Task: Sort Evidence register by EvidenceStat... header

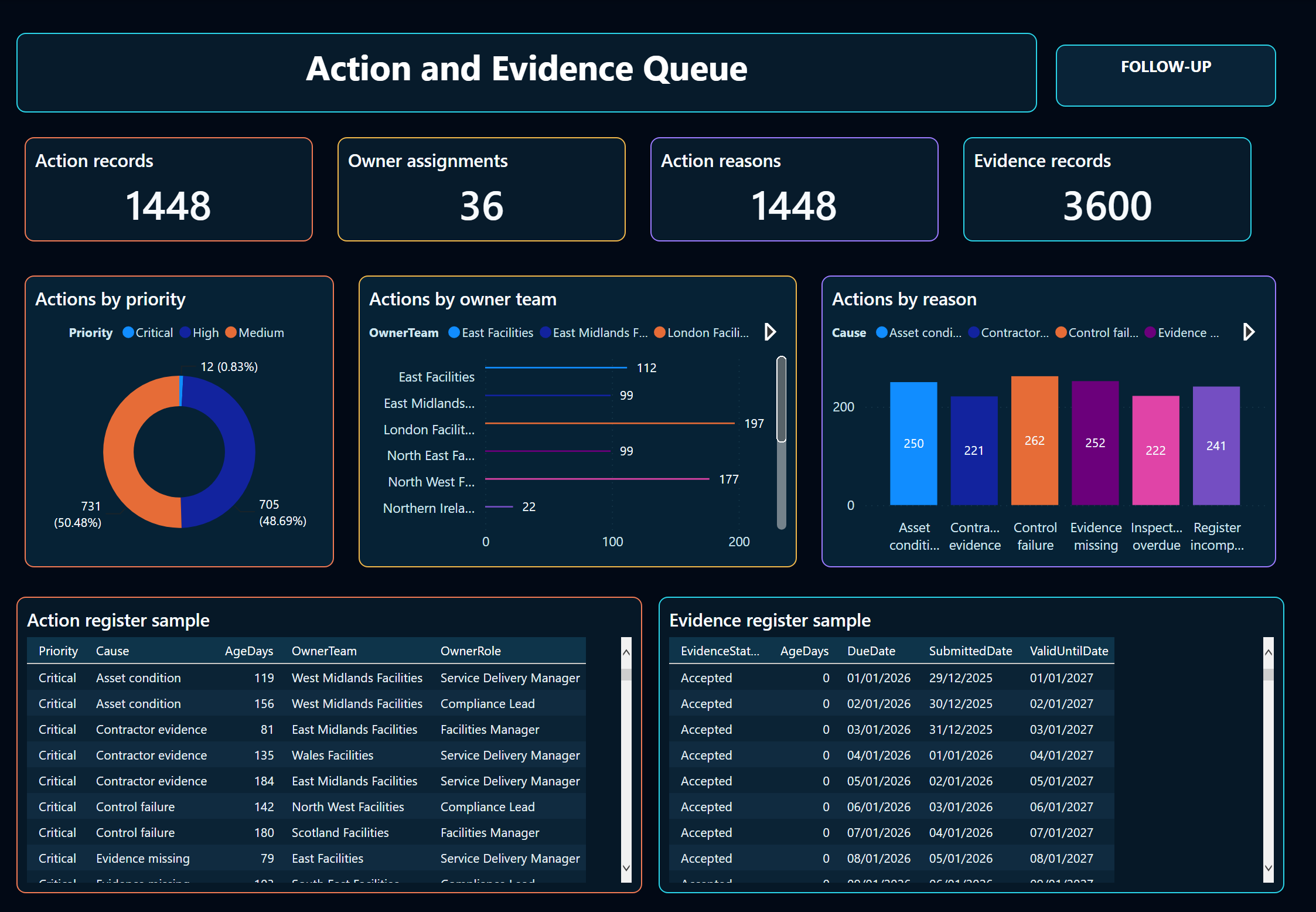Action: (x=720, y=651)
